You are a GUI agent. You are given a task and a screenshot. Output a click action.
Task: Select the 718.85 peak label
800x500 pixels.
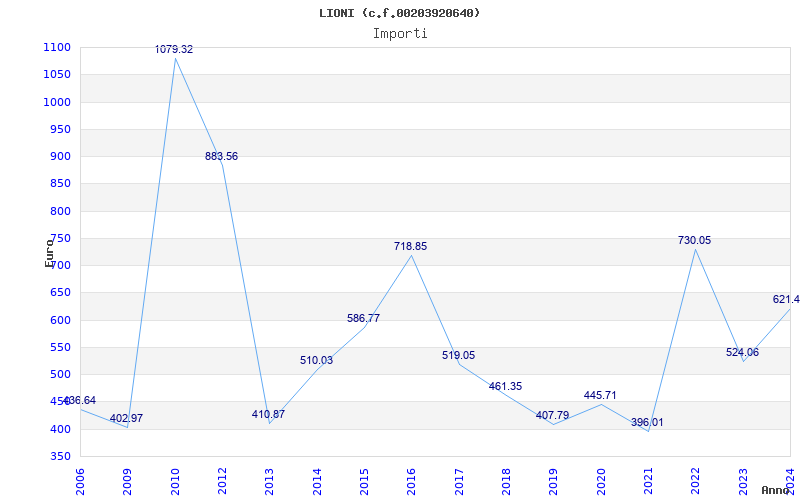(x=410, y=246)
